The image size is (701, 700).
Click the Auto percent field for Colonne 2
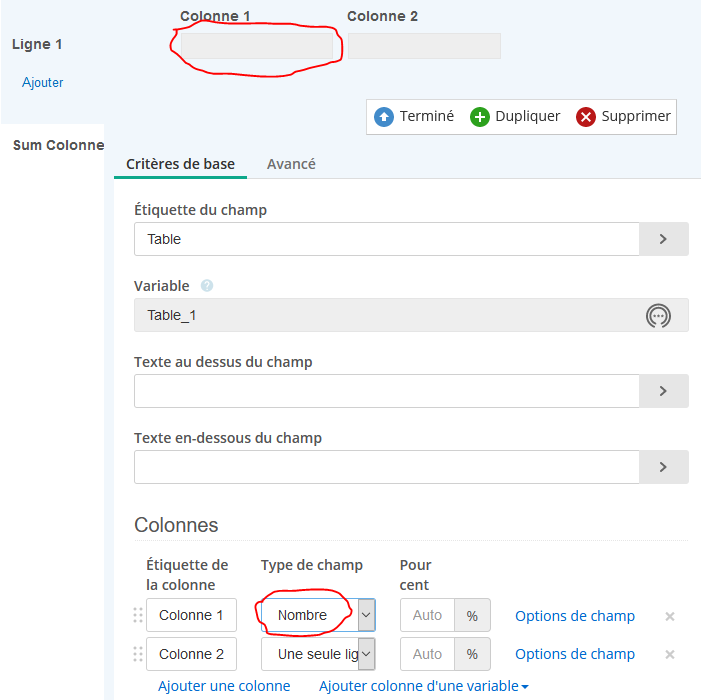427,654
